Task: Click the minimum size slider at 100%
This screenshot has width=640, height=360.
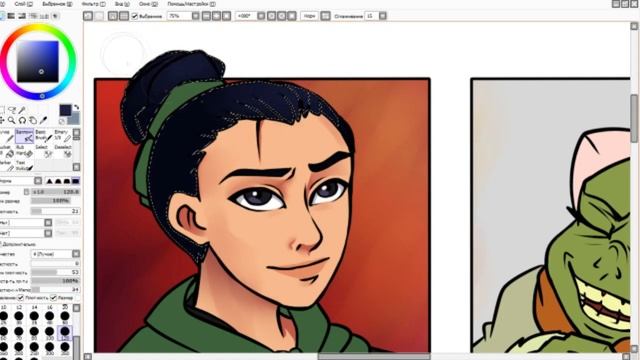Action: 51,201
